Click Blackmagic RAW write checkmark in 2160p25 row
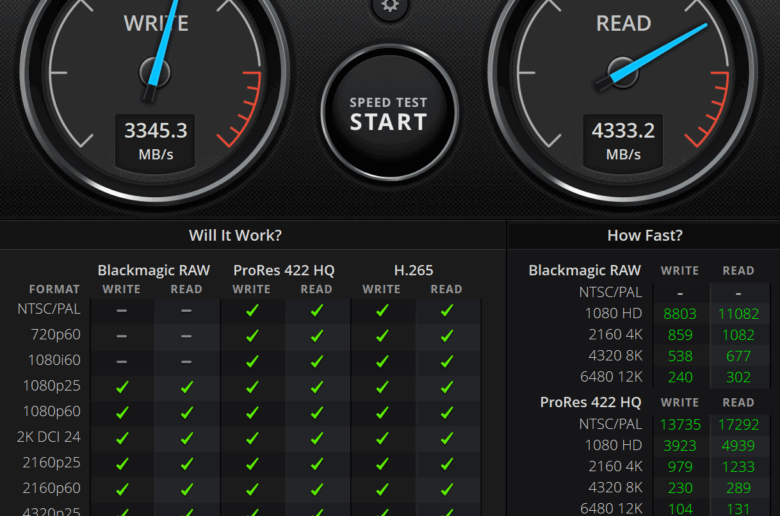780x516 pixels. 122,464
